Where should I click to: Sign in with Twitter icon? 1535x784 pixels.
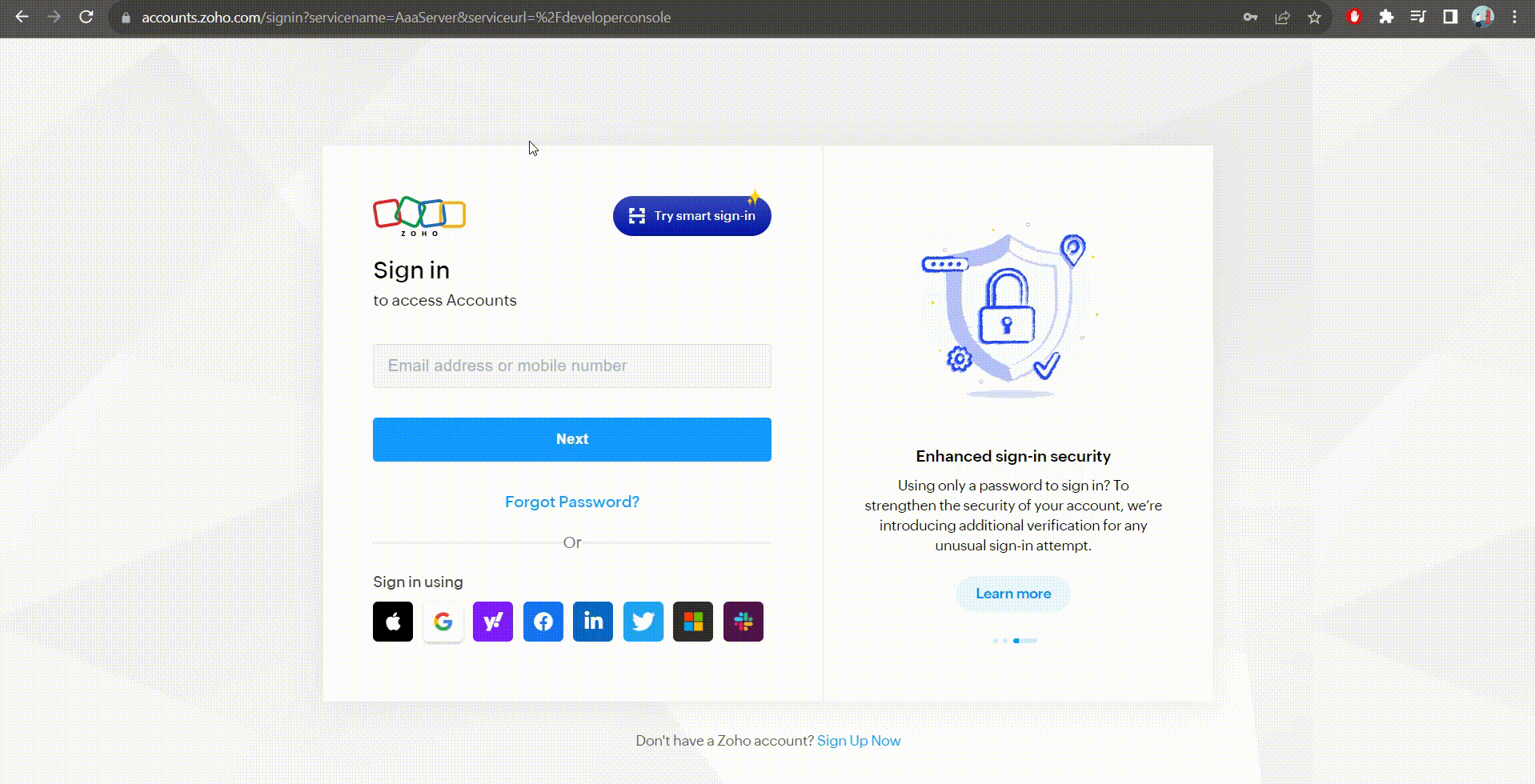click(x=643, y=622)
